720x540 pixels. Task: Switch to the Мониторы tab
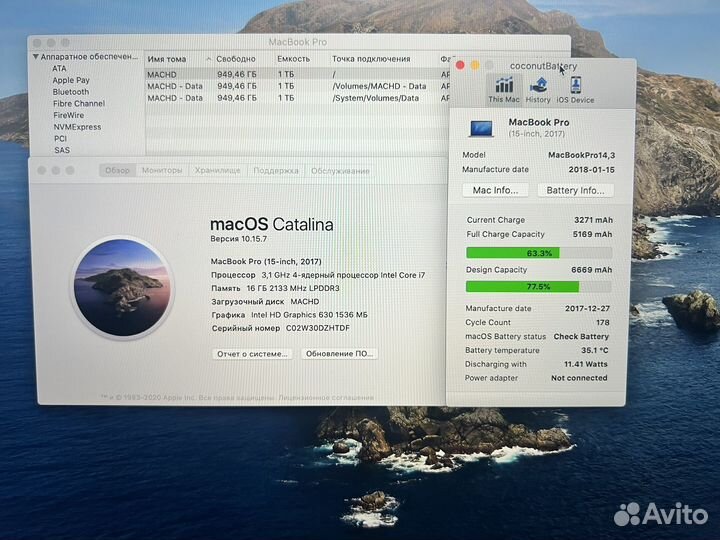click(x=162, y=171)
